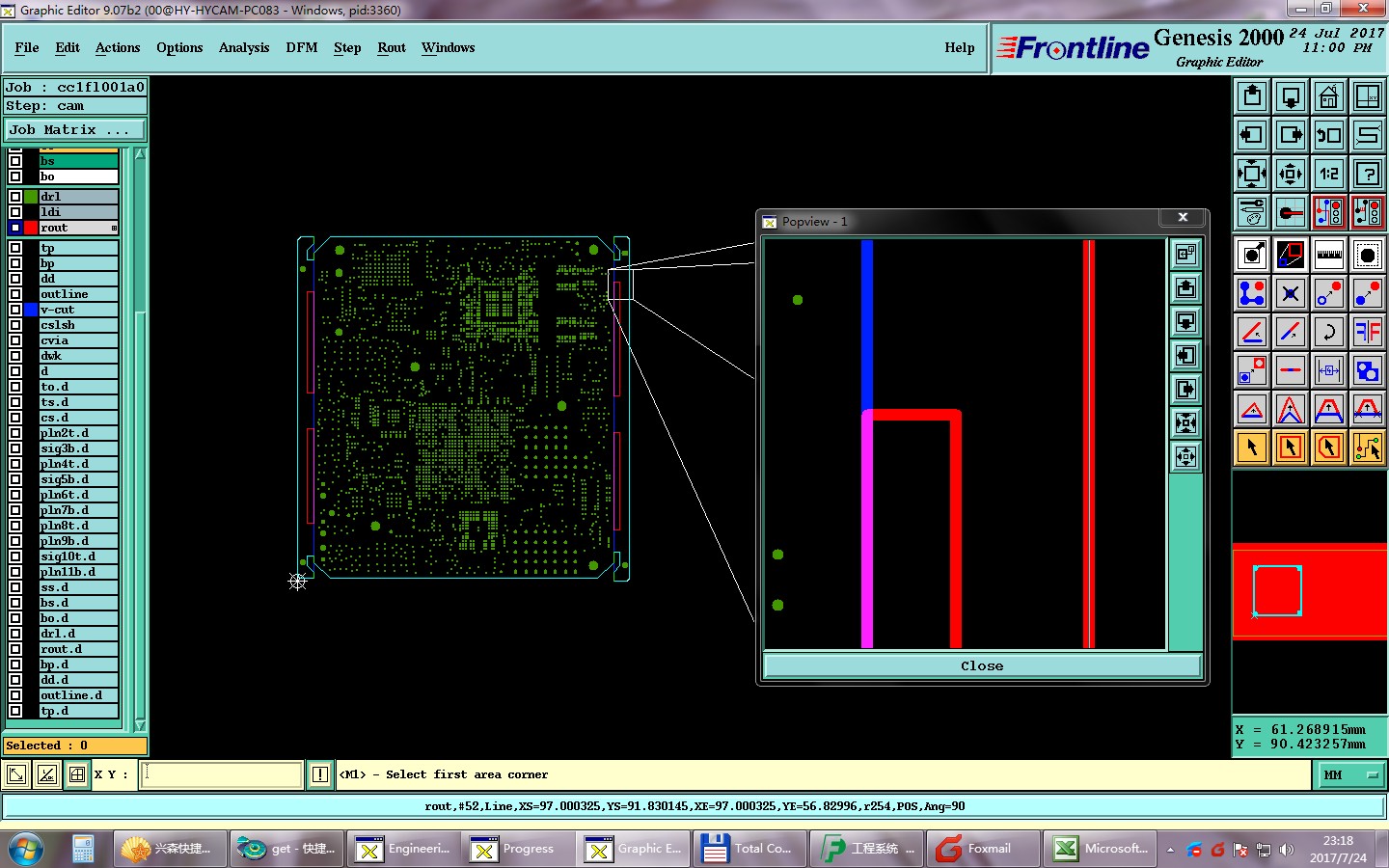Click the wrench and palette settings icon
The image size is (1389, 868).
point(1252,212)
